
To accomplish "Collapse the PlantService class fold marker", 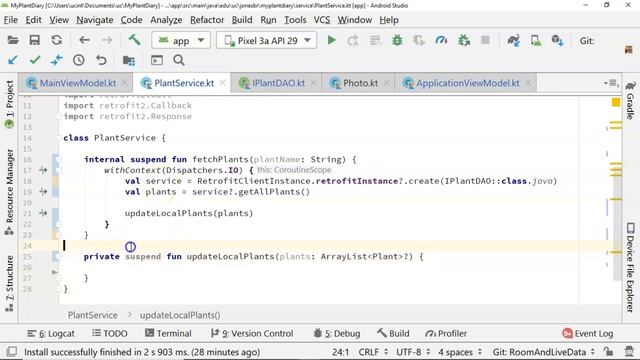I will (58, 138).
